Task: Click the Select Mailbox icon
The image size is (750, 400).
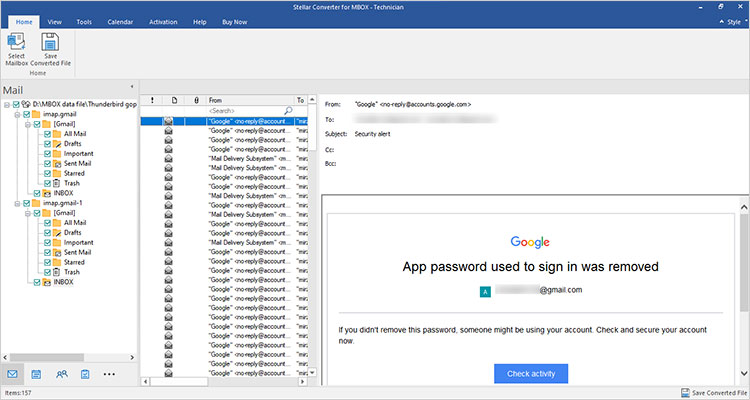Action: 16,42
